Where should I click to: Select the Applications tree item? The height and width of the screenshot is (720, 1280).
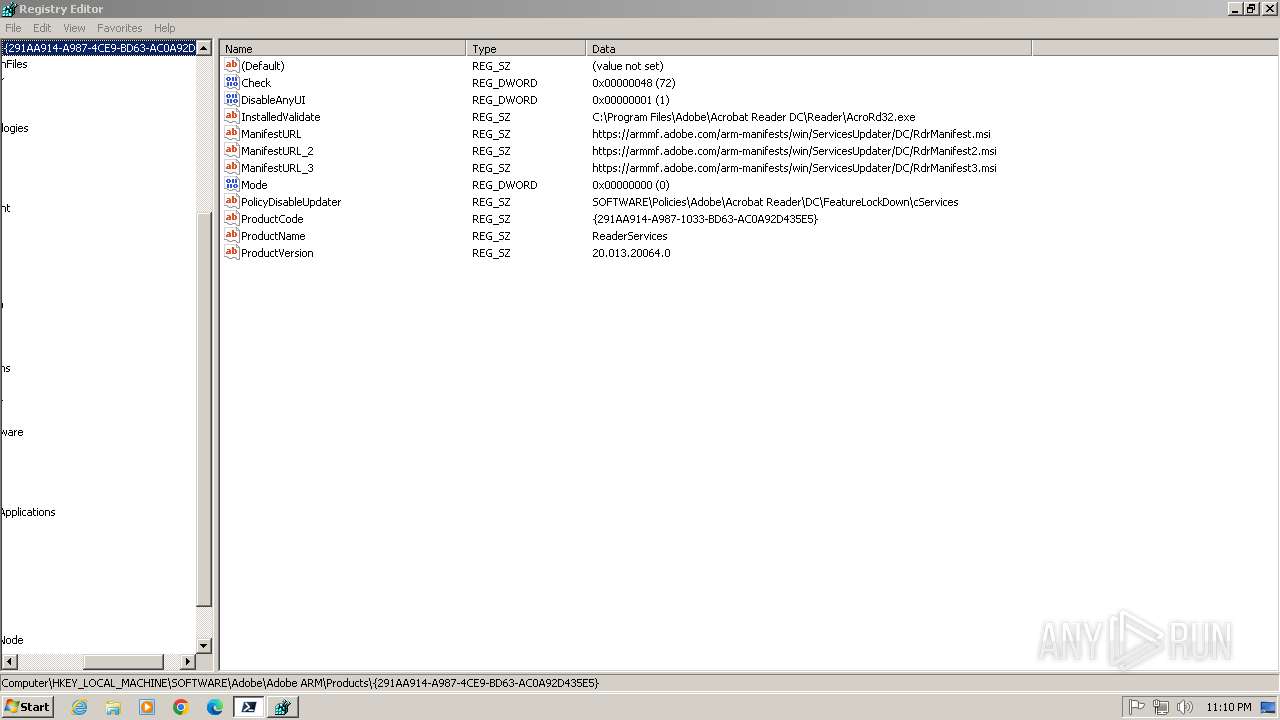click(28, 512)
